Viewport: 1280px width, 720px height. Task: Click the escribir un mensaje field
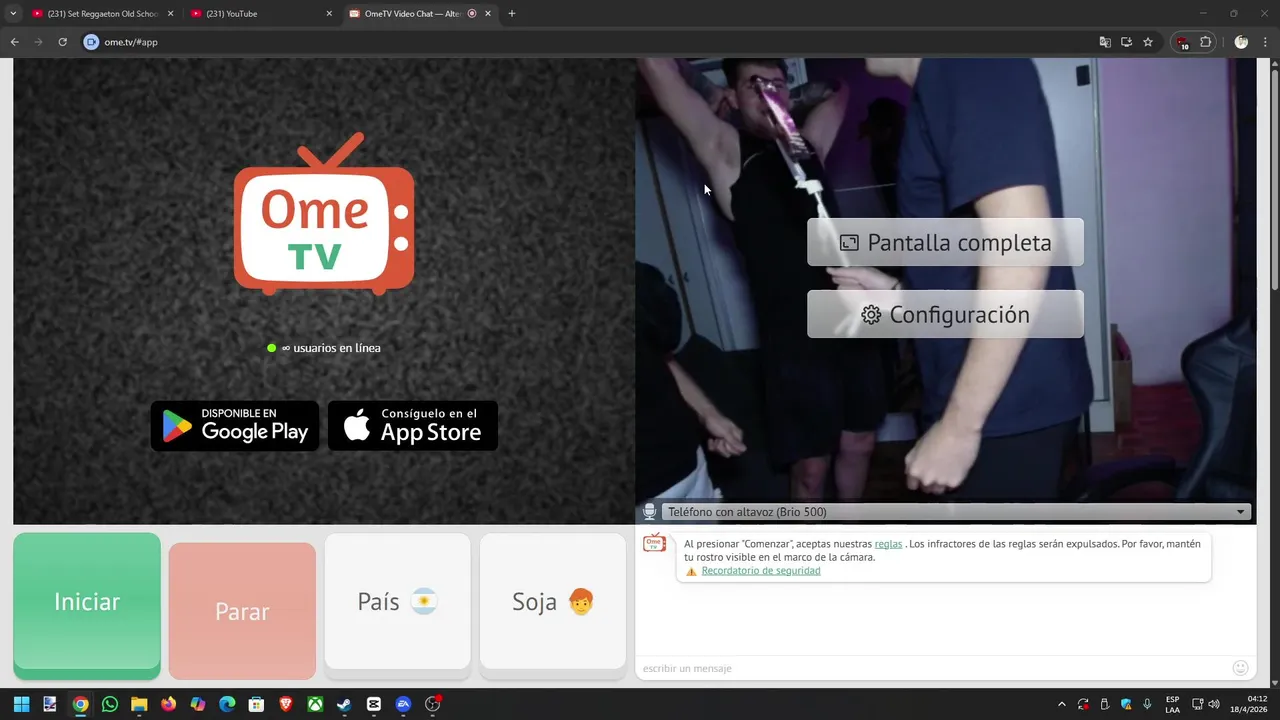[x=930, y=668]
